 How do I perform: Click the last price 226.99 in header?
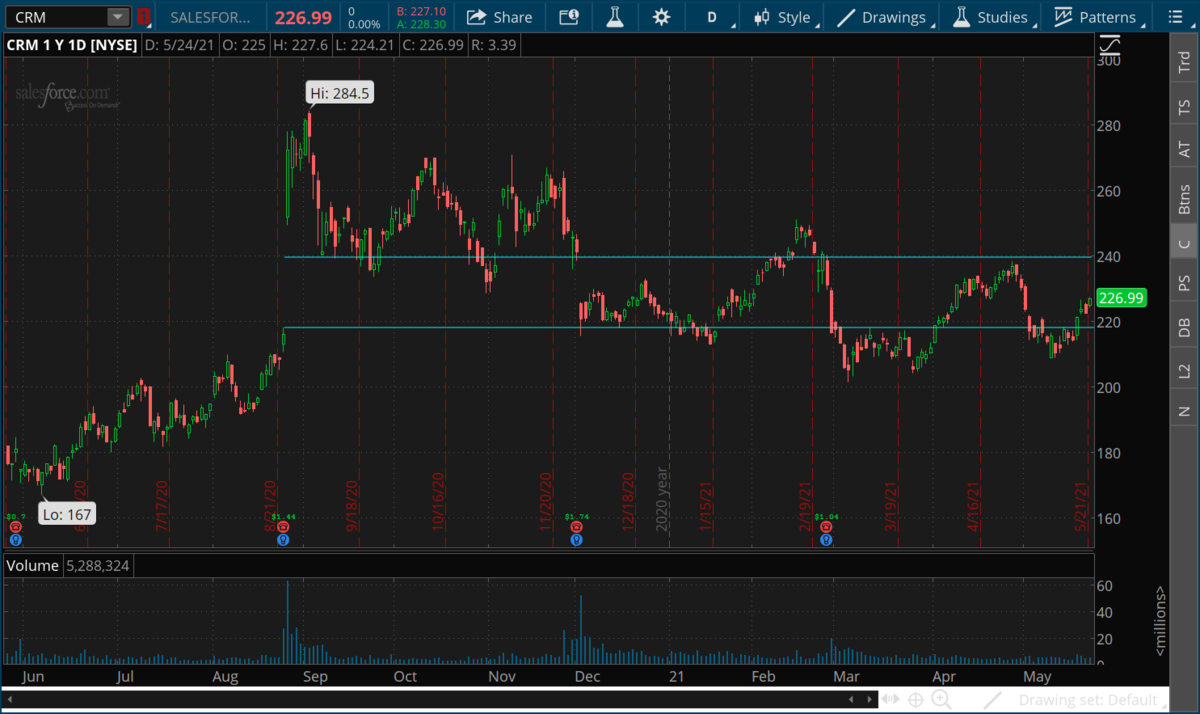point(303,17)
